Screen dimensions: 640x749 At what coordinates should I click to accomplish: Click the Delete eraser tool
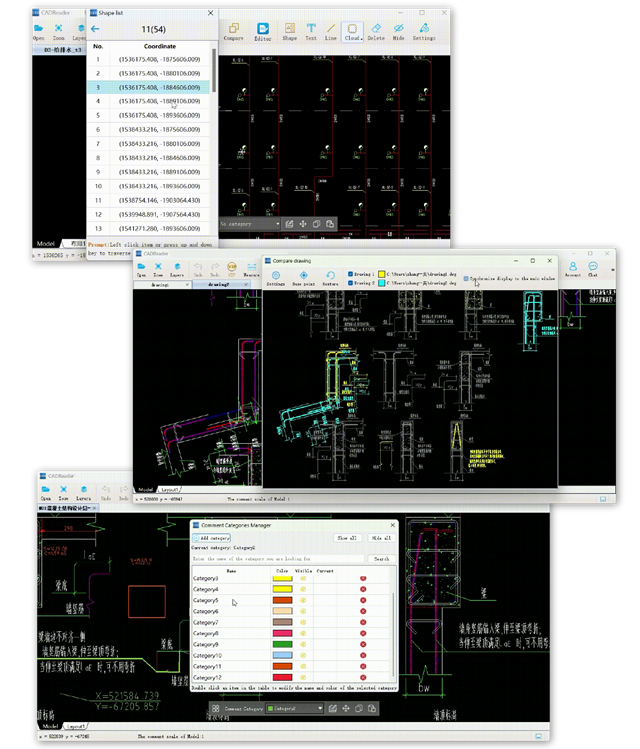376,32
